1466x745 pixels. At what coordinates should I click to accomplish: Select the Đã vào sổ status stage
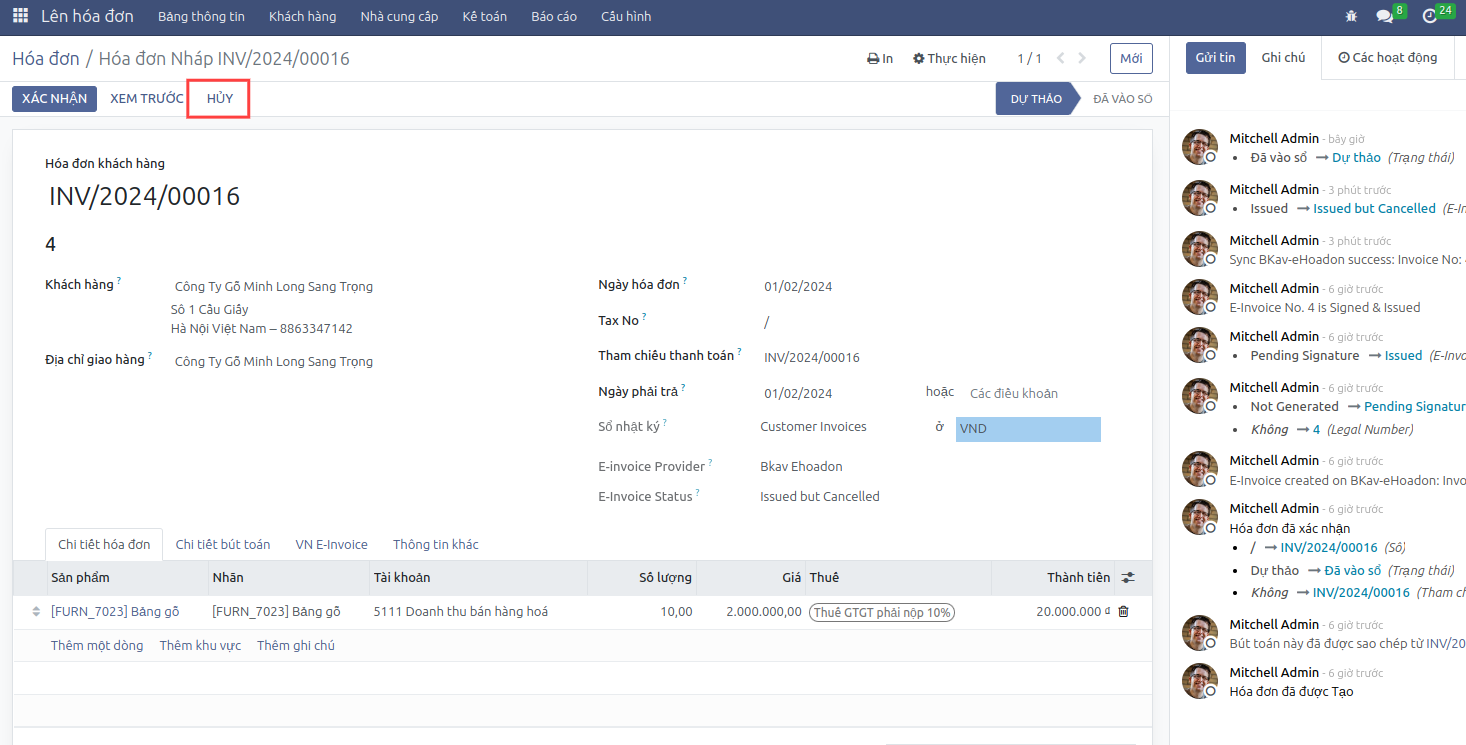1122,99
